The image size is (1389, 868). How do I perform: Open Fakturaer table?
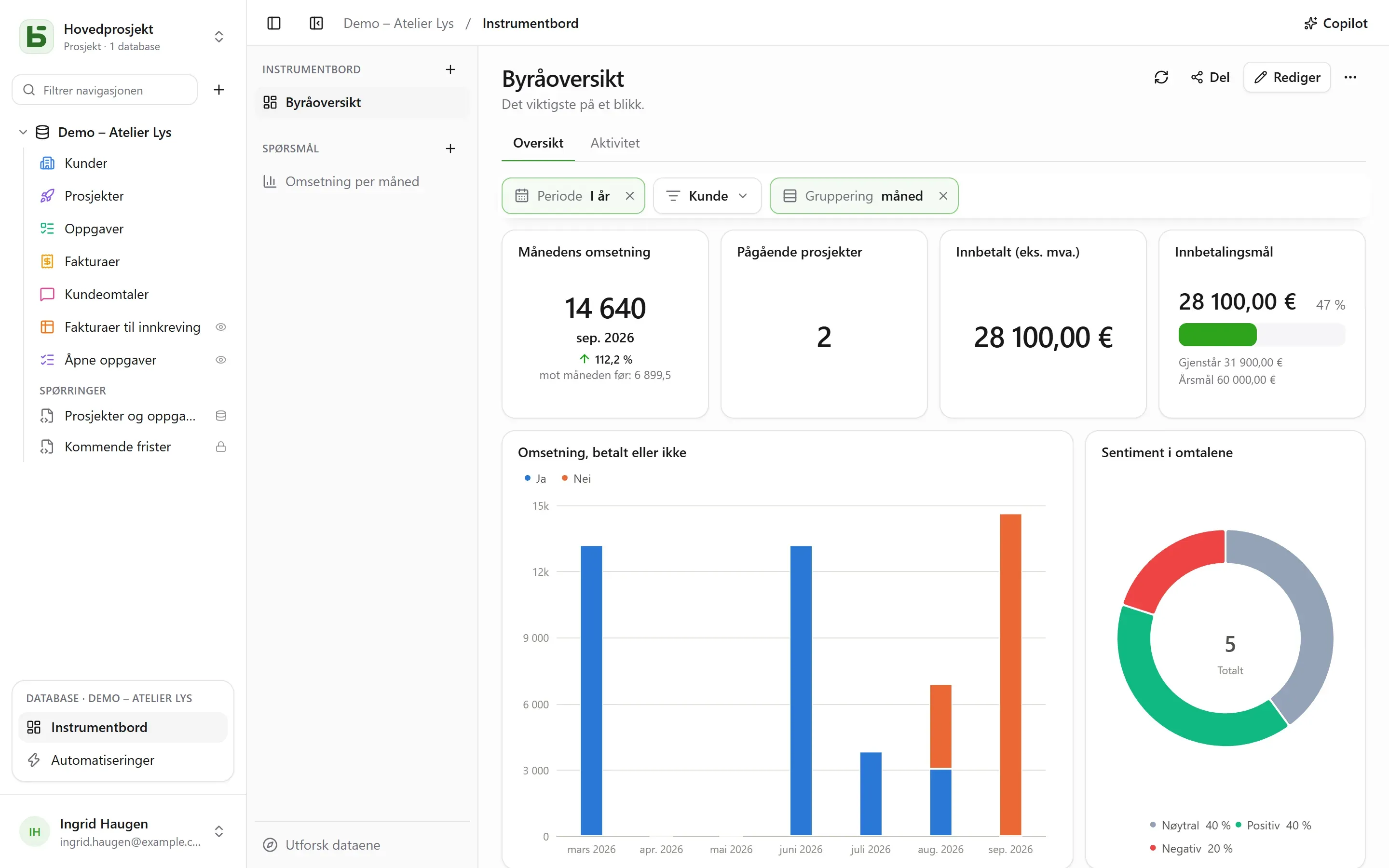click(133, 261)
